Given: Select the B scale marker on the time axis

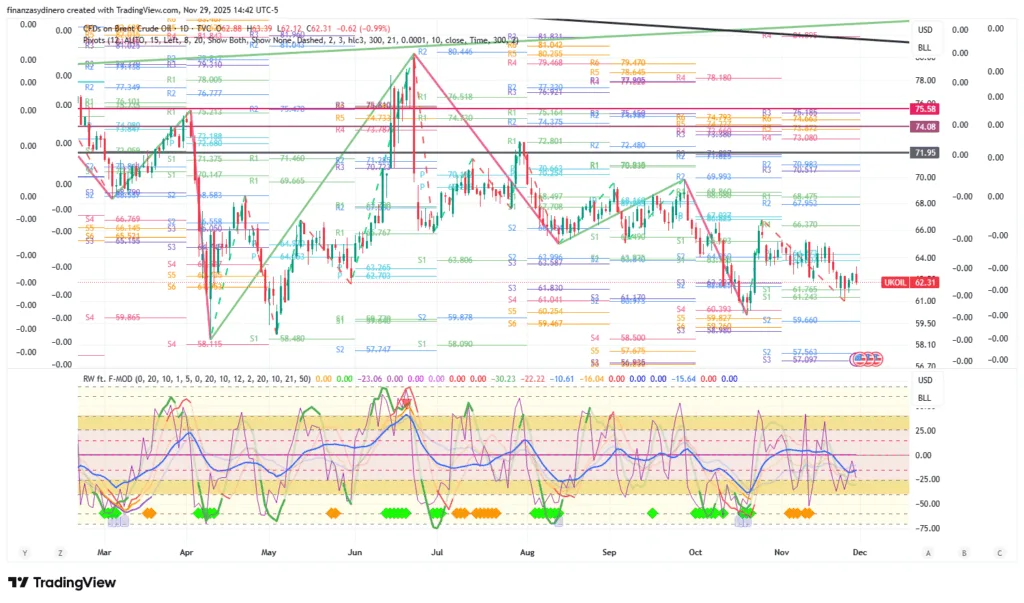Looking at the screenshot, I should tap(963, 552).
